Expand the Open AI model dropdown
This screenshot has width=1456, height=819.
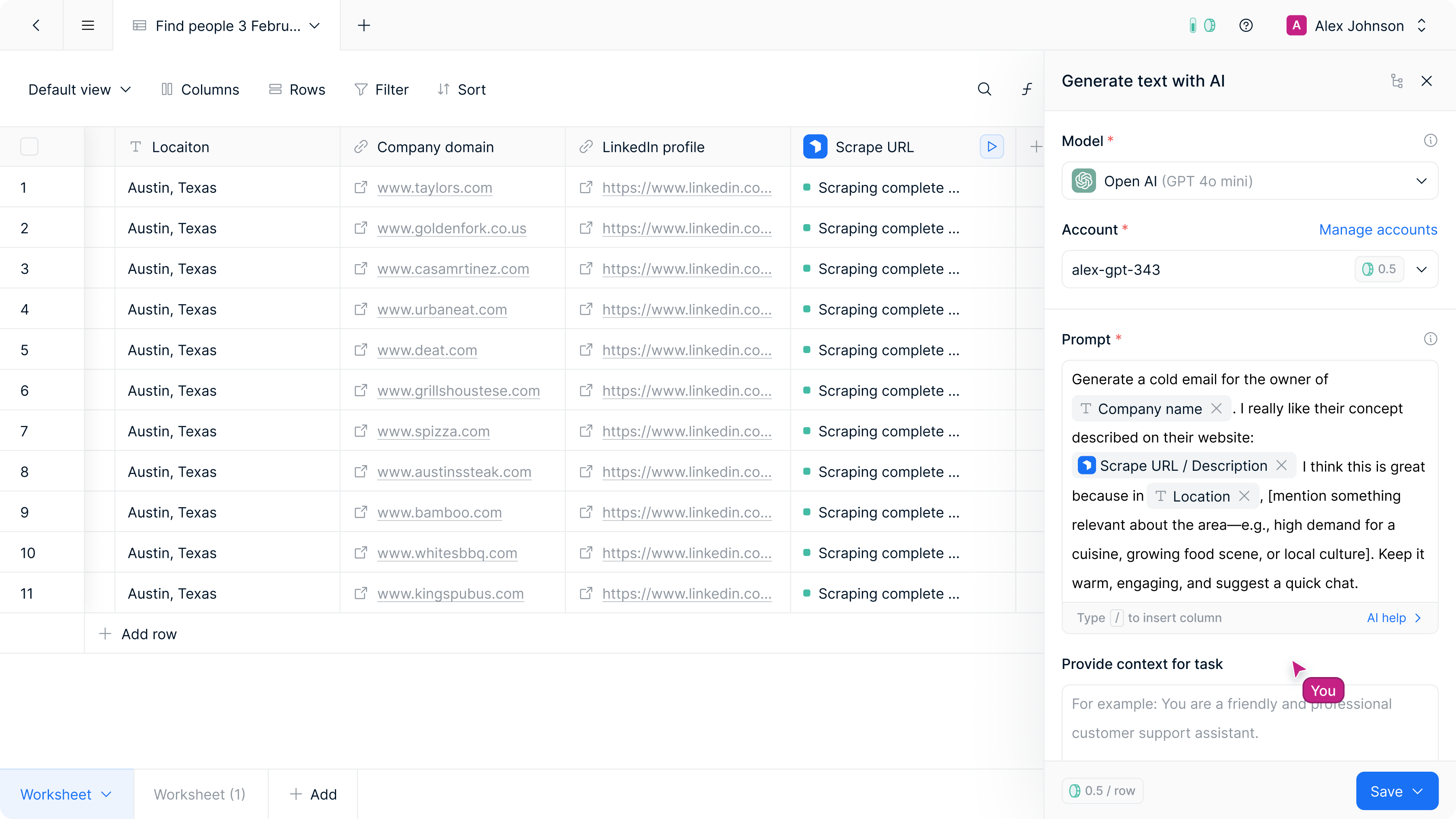pos(1250,181)
